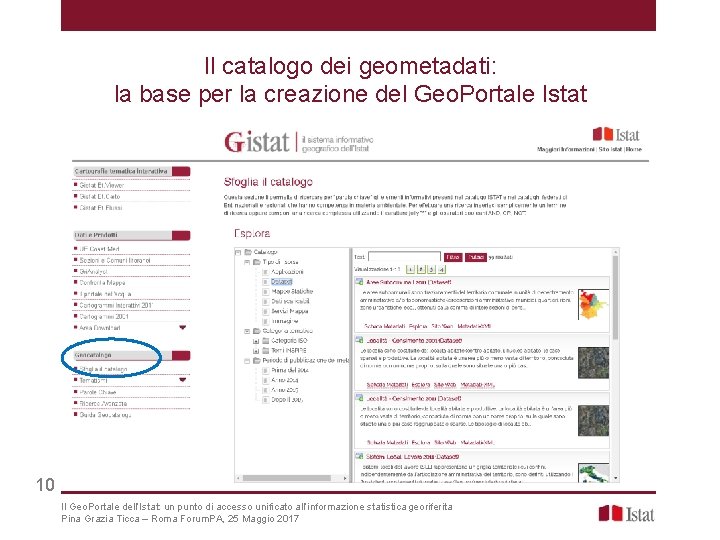
Task: Click the Pulisci button
Action: point(476,257)
